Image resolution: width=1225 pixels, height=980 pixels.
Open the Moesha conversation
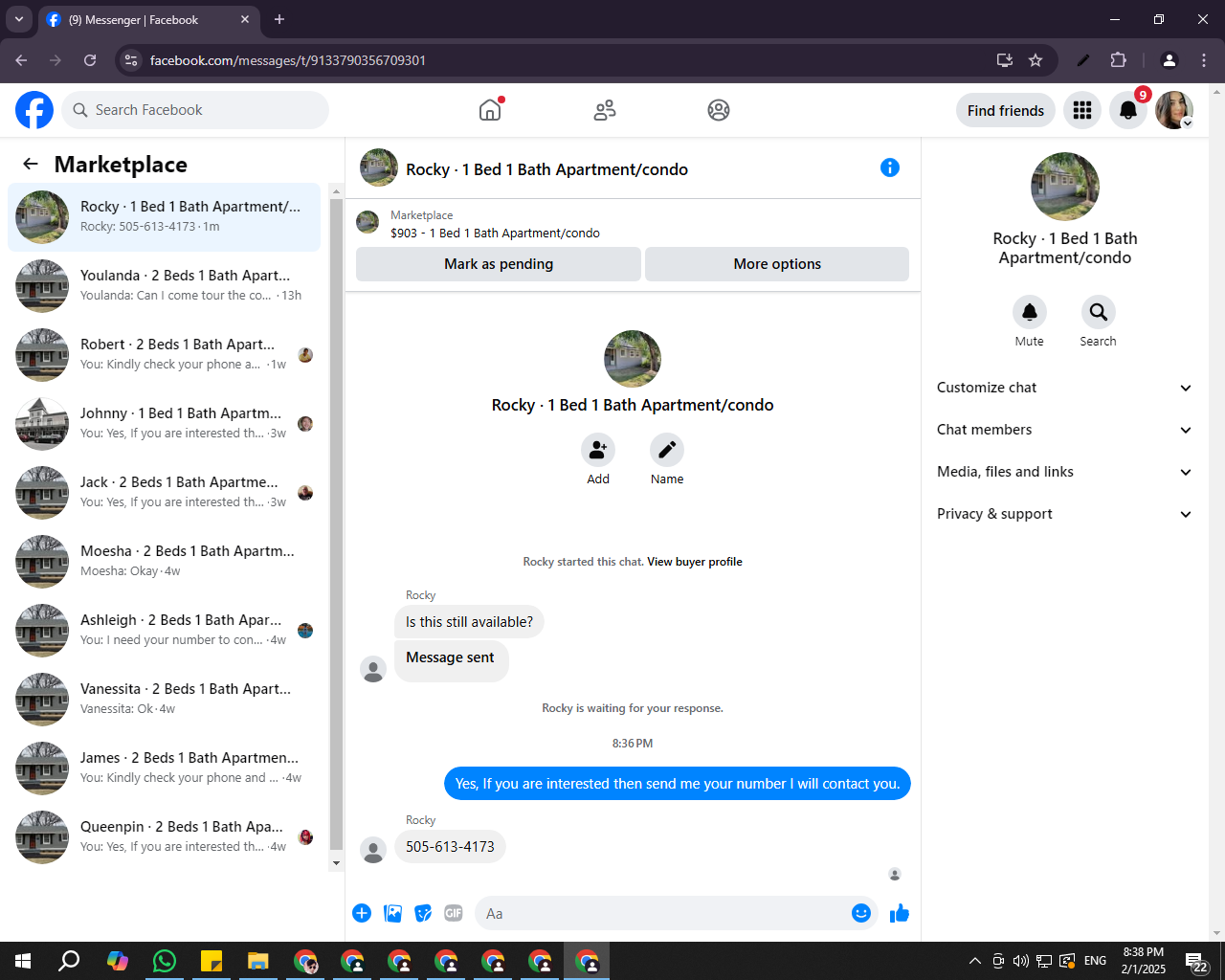pos(165,562)
